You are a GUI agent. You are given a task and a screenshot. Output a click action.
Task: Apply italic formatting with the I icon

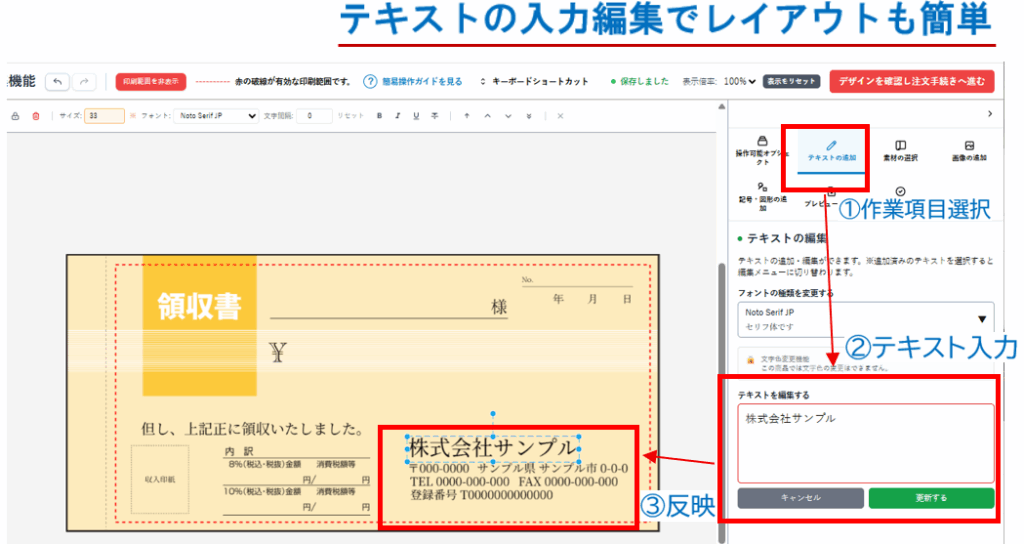click(x=398, y=116)
